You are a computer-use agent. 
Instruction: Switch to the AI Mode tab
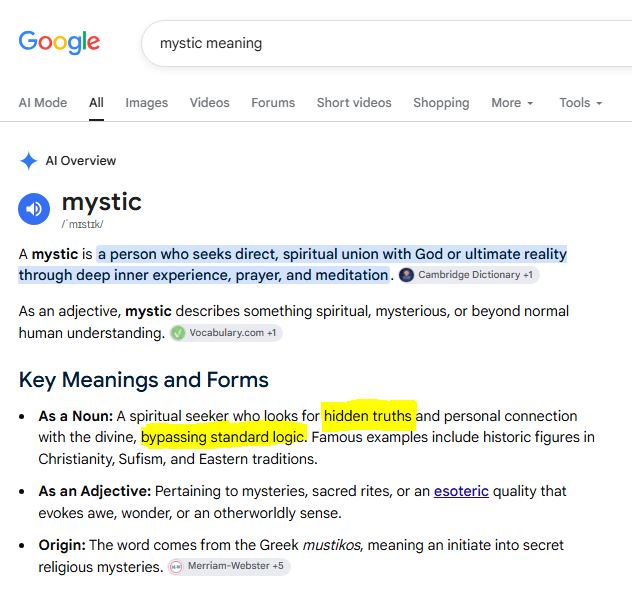coord(43,103)
